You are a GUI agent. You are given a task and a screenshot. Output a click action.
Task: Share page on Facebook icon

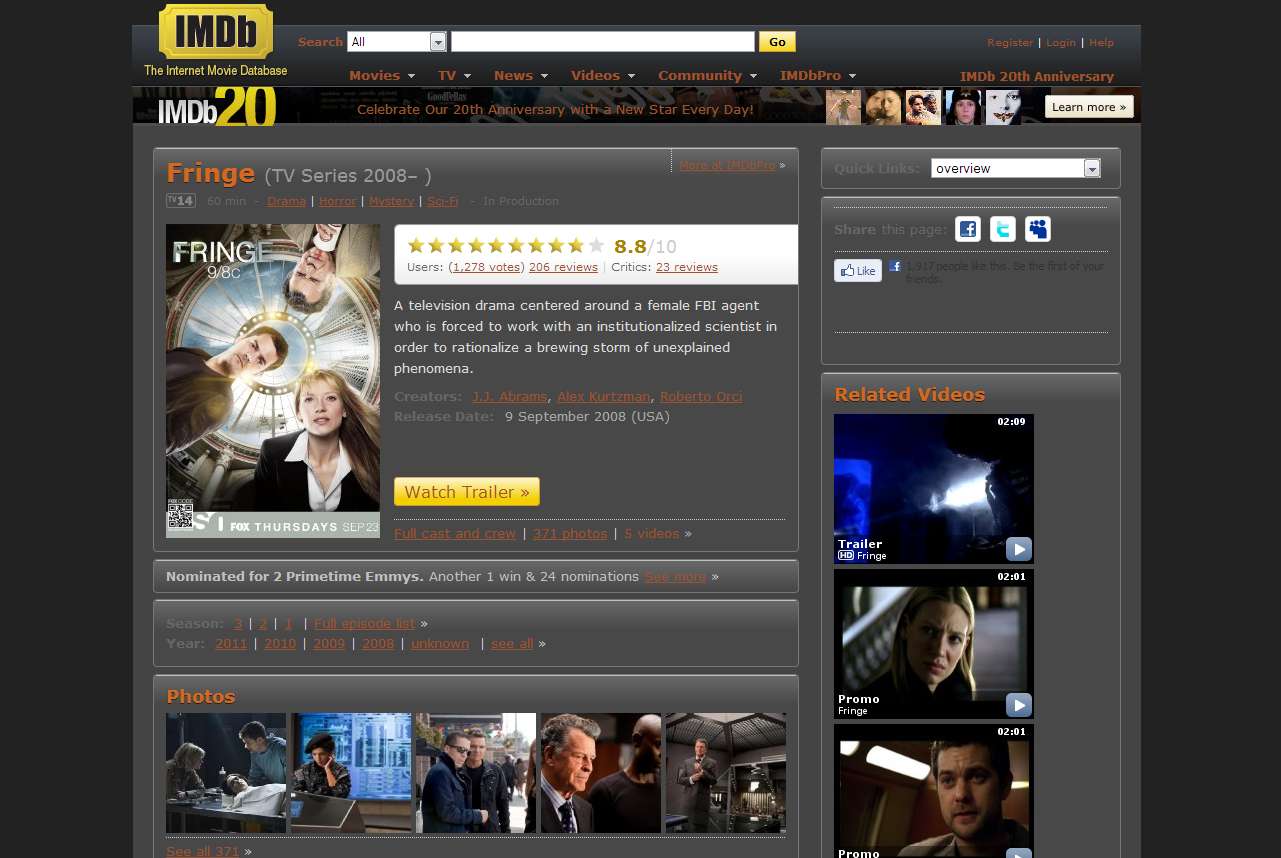(968, 229)
